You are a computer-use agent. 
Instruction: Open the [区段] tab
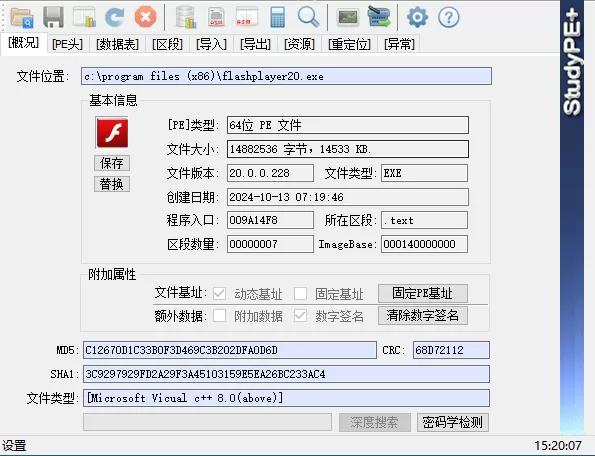tap(167, 44)
